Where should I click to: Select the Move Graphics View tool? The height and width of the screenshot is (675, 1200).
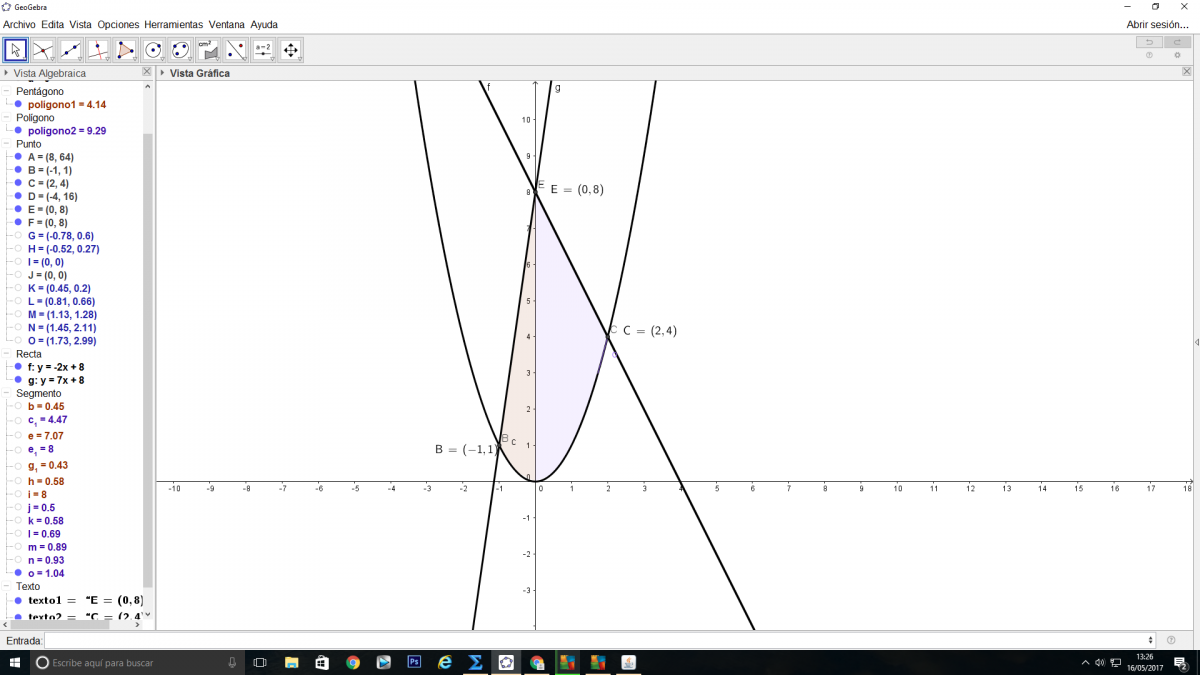click(x=290, y=50)
